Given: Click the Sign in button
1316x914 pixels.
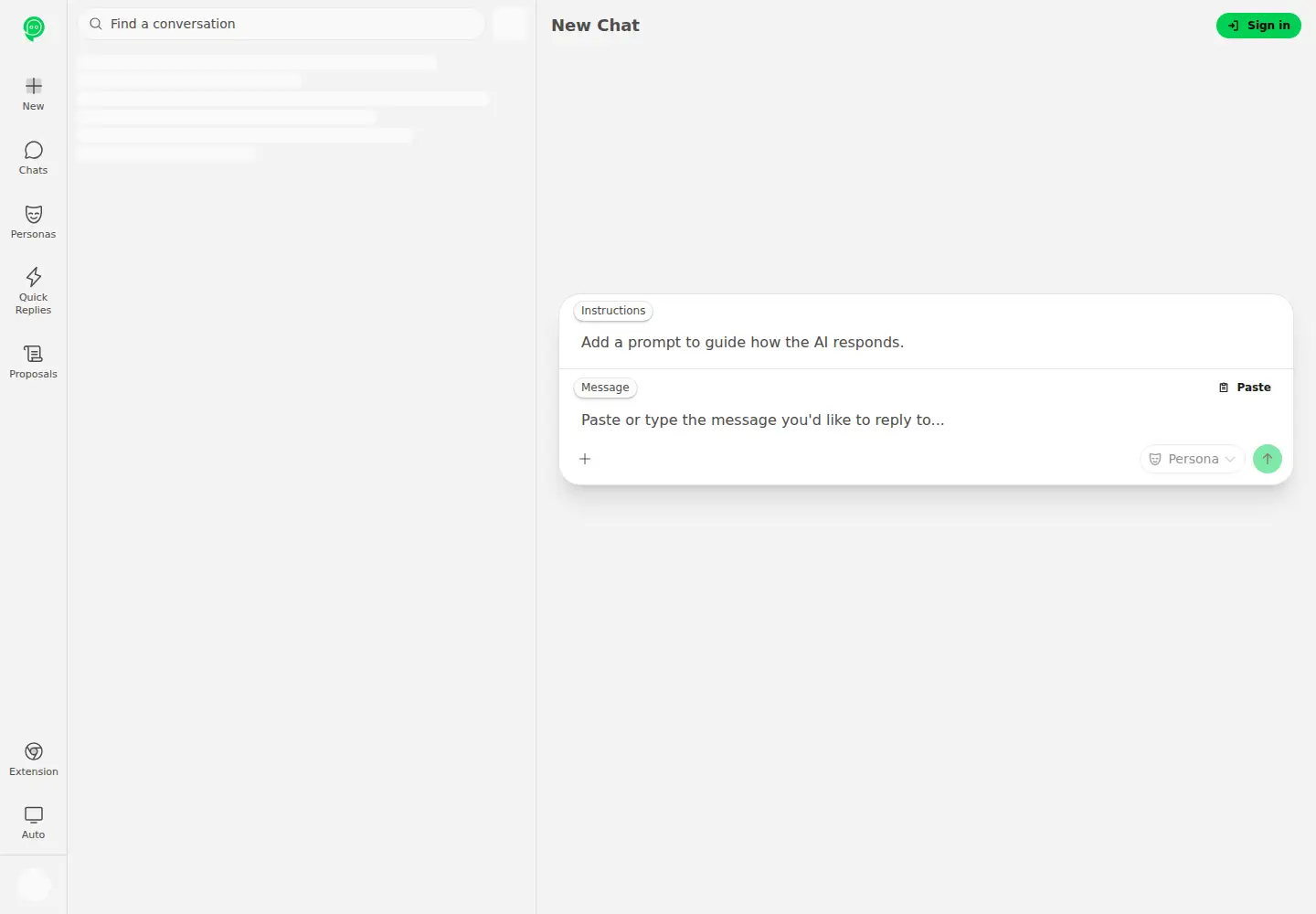Looking at the screenshot, I should point(1258,26).
